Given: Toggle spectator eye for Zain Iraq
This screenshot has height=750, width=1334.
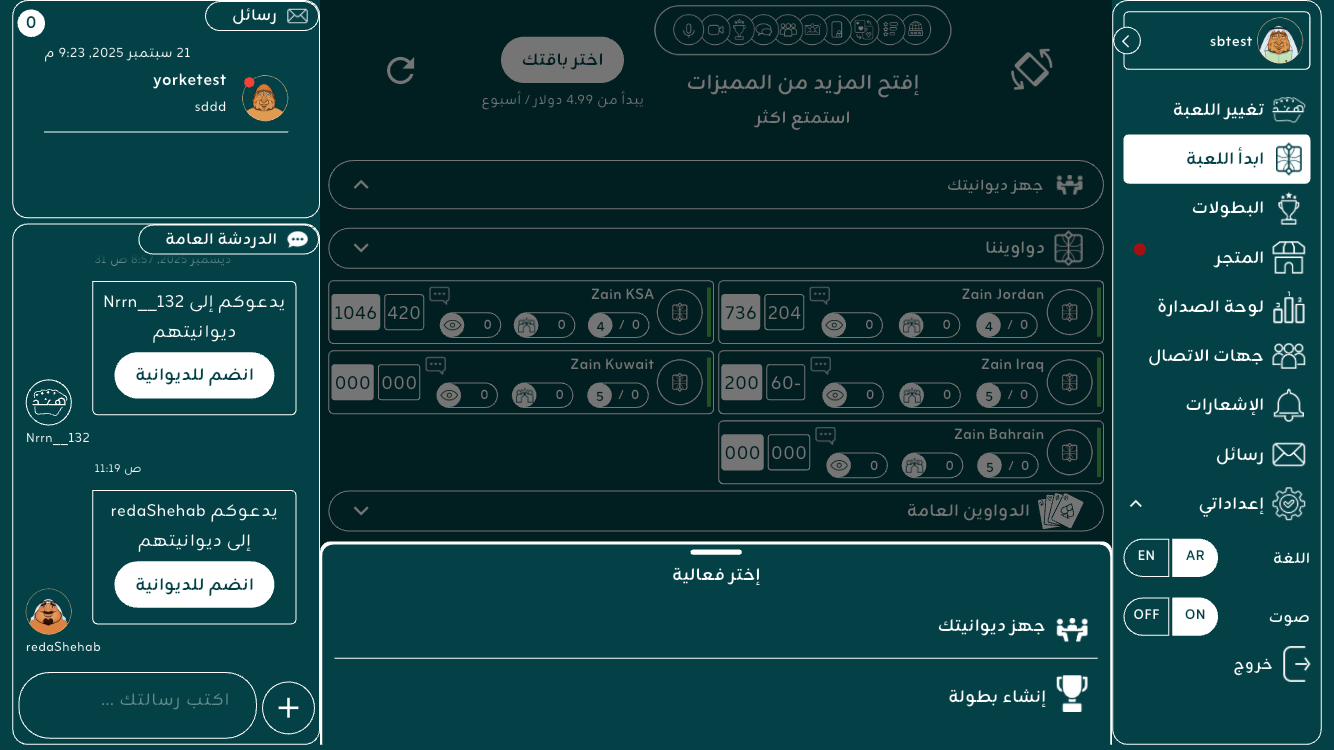Looking at the screenshot, I should (835, 395).
